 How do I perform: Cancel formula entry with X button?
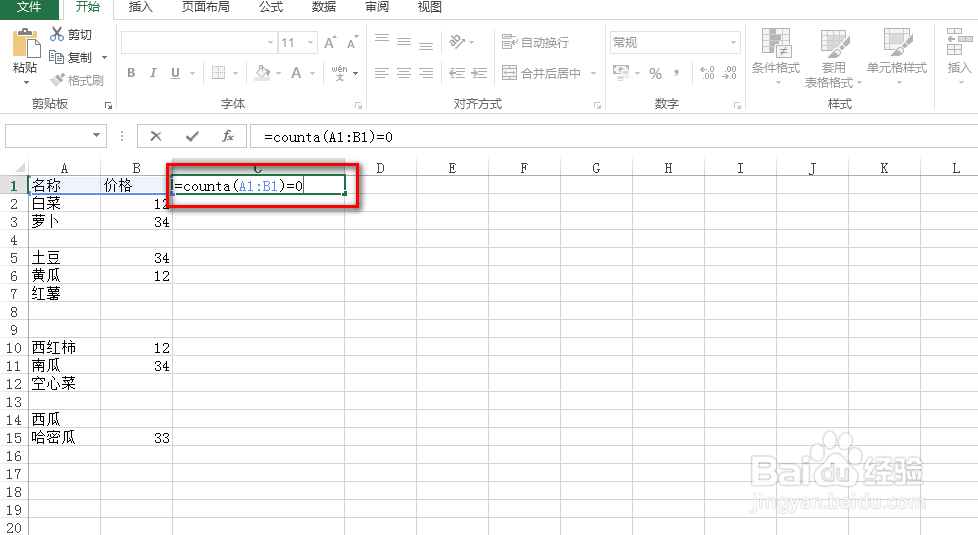(x=156, y=136)
